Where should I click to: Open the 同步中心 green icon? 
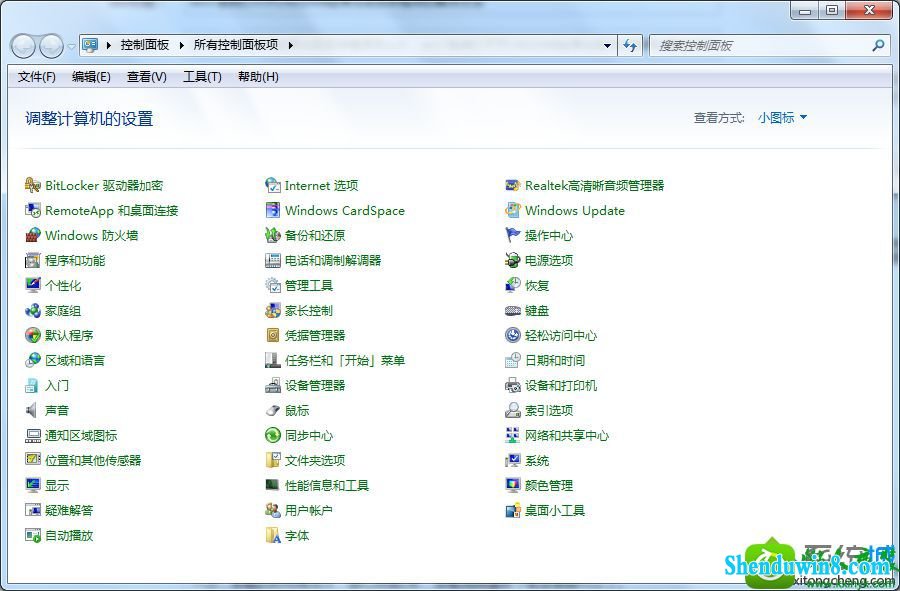[x=273, y=436]
